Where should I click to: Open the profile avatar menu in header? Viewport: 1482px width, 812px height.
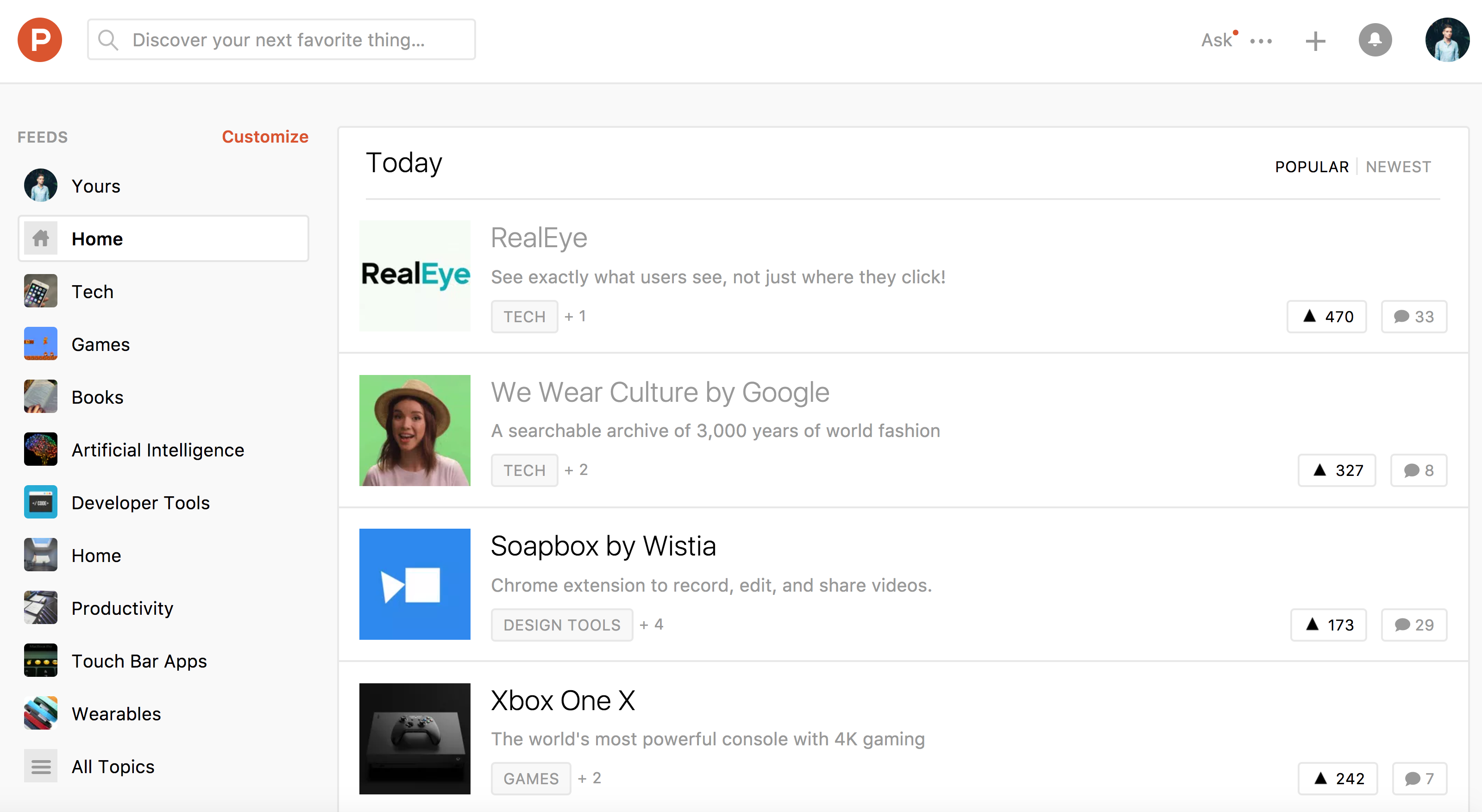click(x=1447, y=40)
